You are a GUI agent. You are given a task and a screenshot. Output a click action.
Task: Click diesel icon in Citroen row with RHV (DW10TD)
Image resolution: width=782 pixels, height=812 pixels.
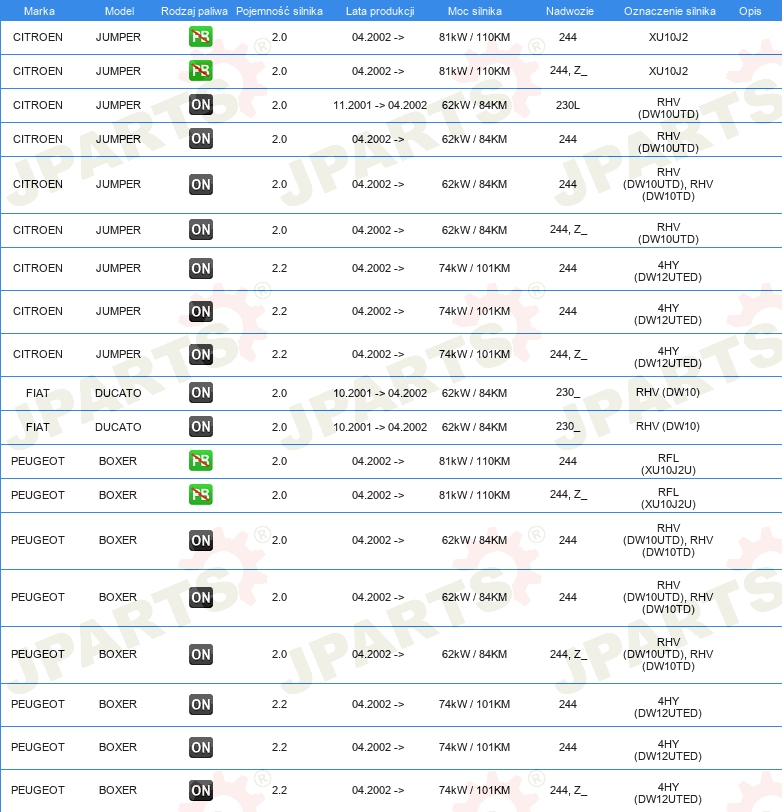(x=200, y=184)
